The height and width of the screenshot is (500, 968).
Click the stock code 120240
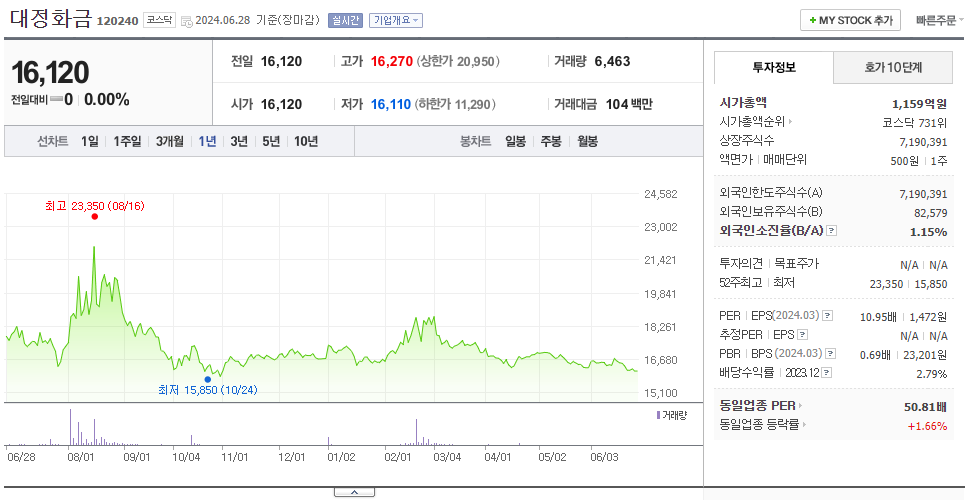coord(117,21)
